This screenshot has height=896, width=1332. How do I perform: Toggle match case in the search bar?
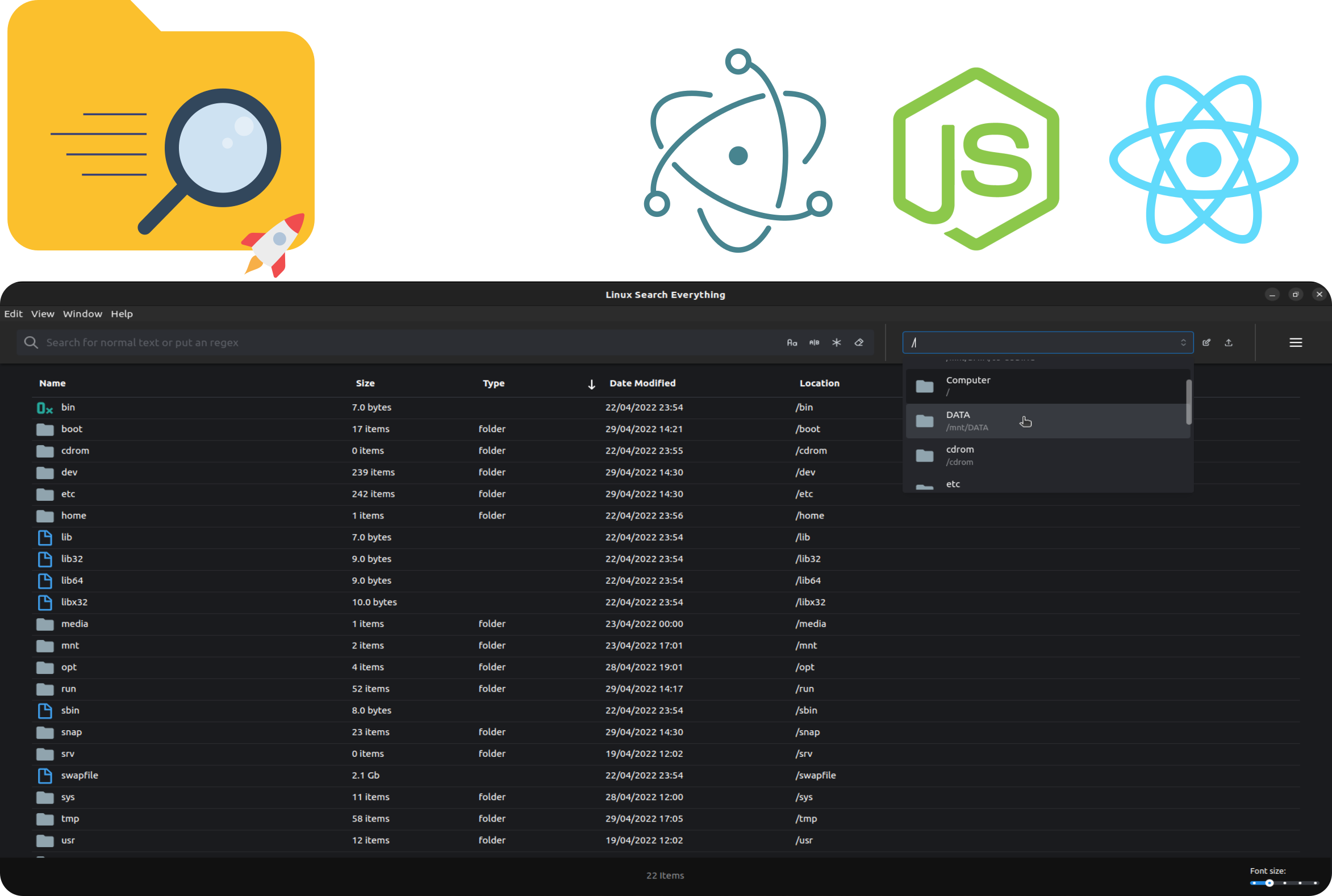click(x=792, y=342)
